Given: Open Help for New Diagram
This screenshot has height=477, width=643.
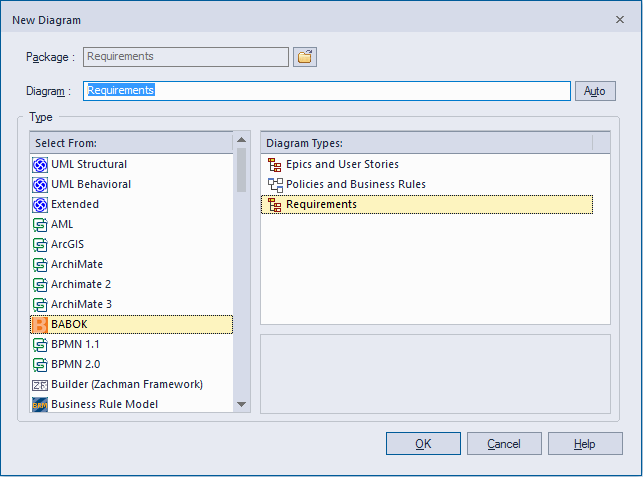Looking at the screenshot, I should (x=585, y=444).
